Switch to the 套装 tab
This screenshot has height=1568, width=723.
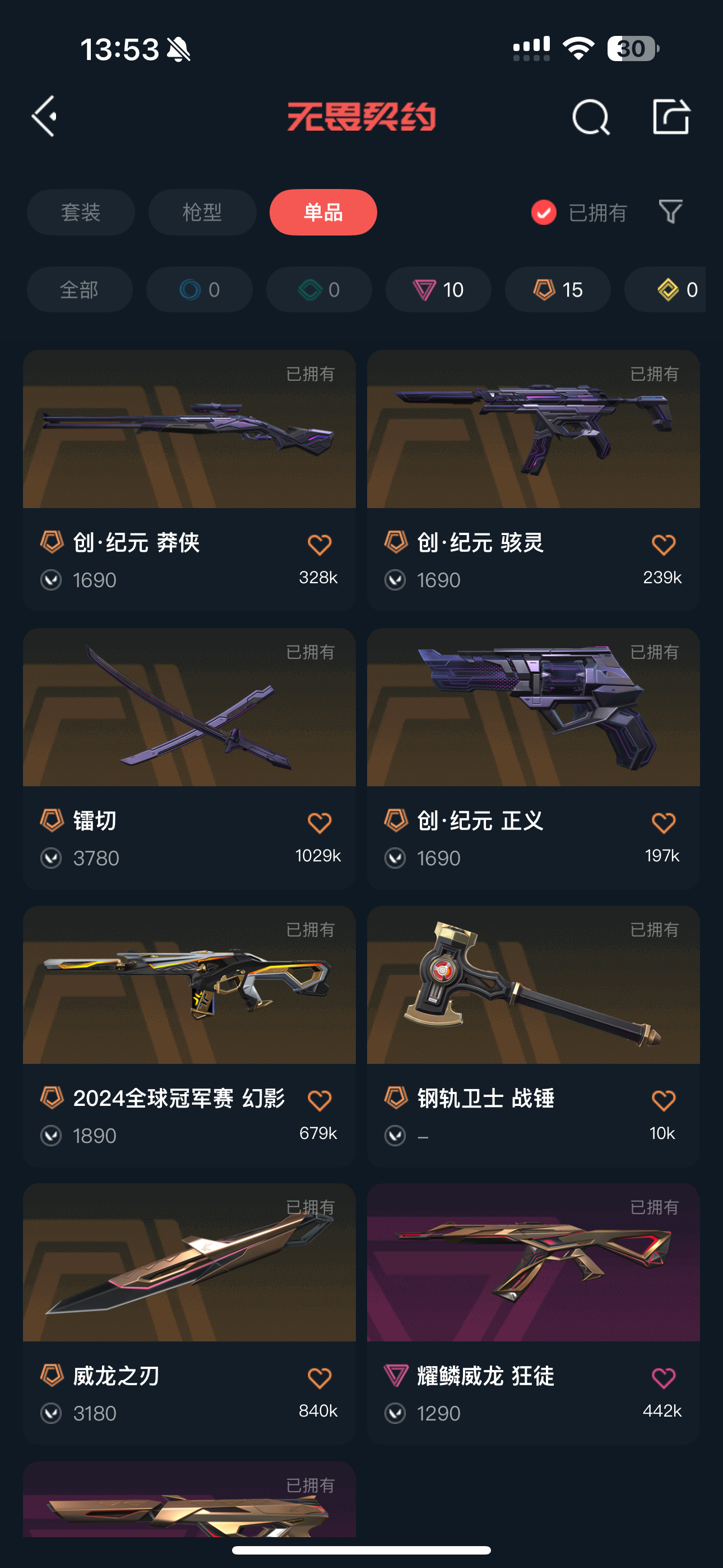click(81, 213)
